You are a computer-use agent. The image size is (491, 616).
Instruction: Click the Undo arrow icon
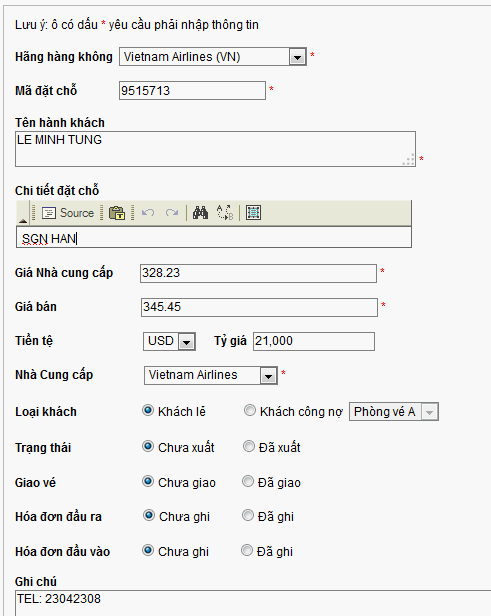coord(148,213)
